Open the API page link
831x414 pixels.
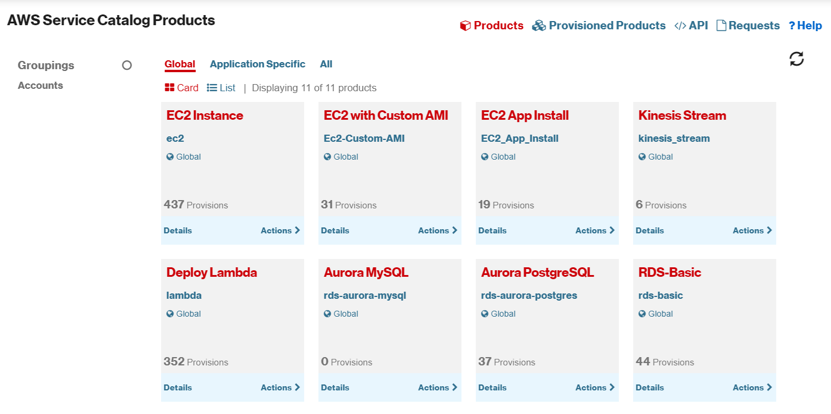tap(691, 26)
